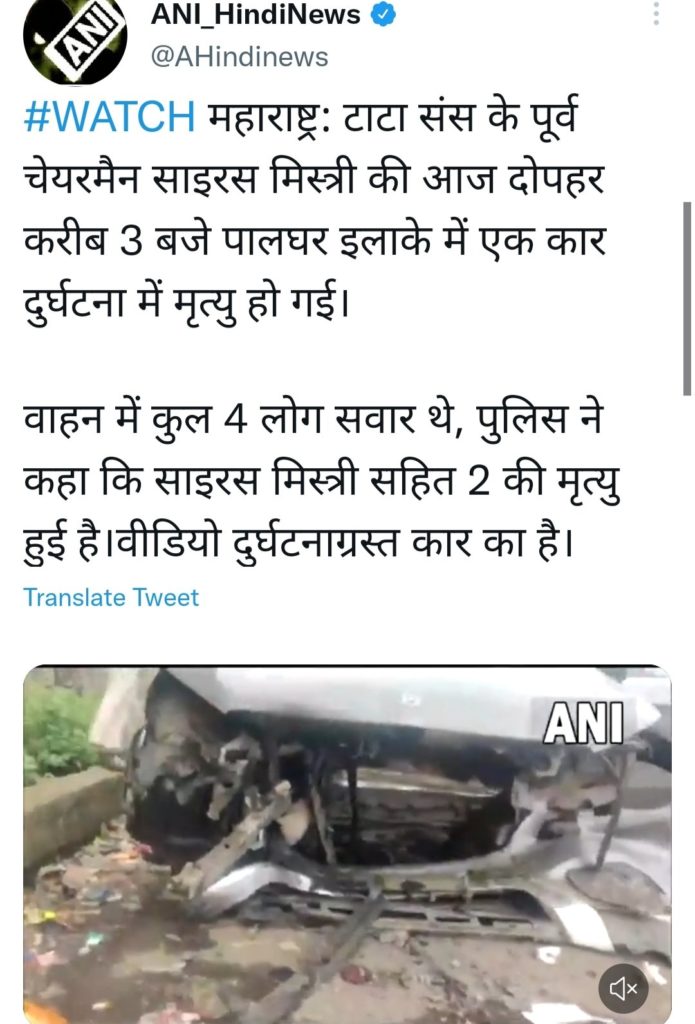Click the second paragraph about 4 passengers

[321, 481]
